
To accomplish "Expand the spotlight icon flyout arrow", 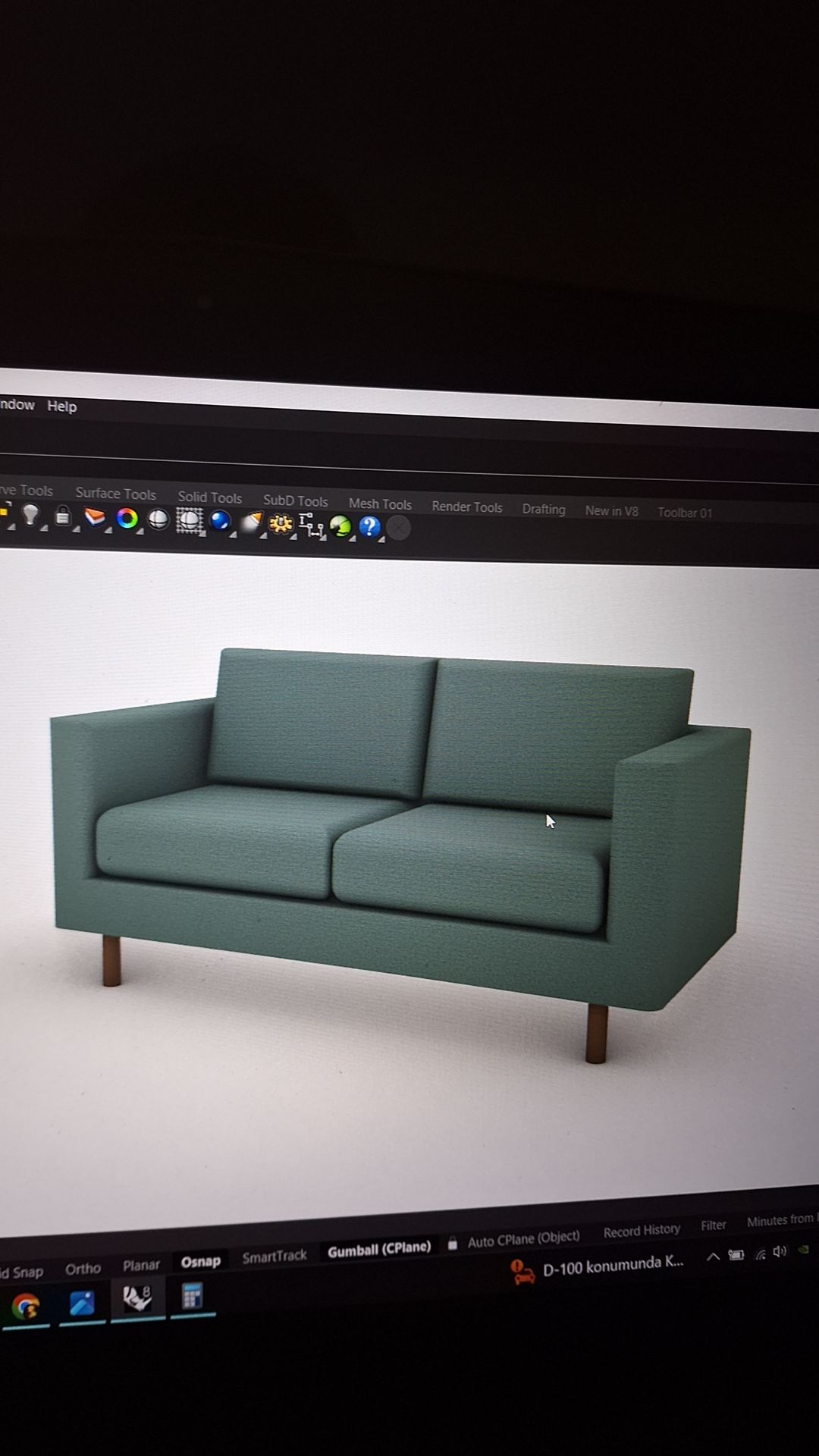I will click(x=262, y=536).
